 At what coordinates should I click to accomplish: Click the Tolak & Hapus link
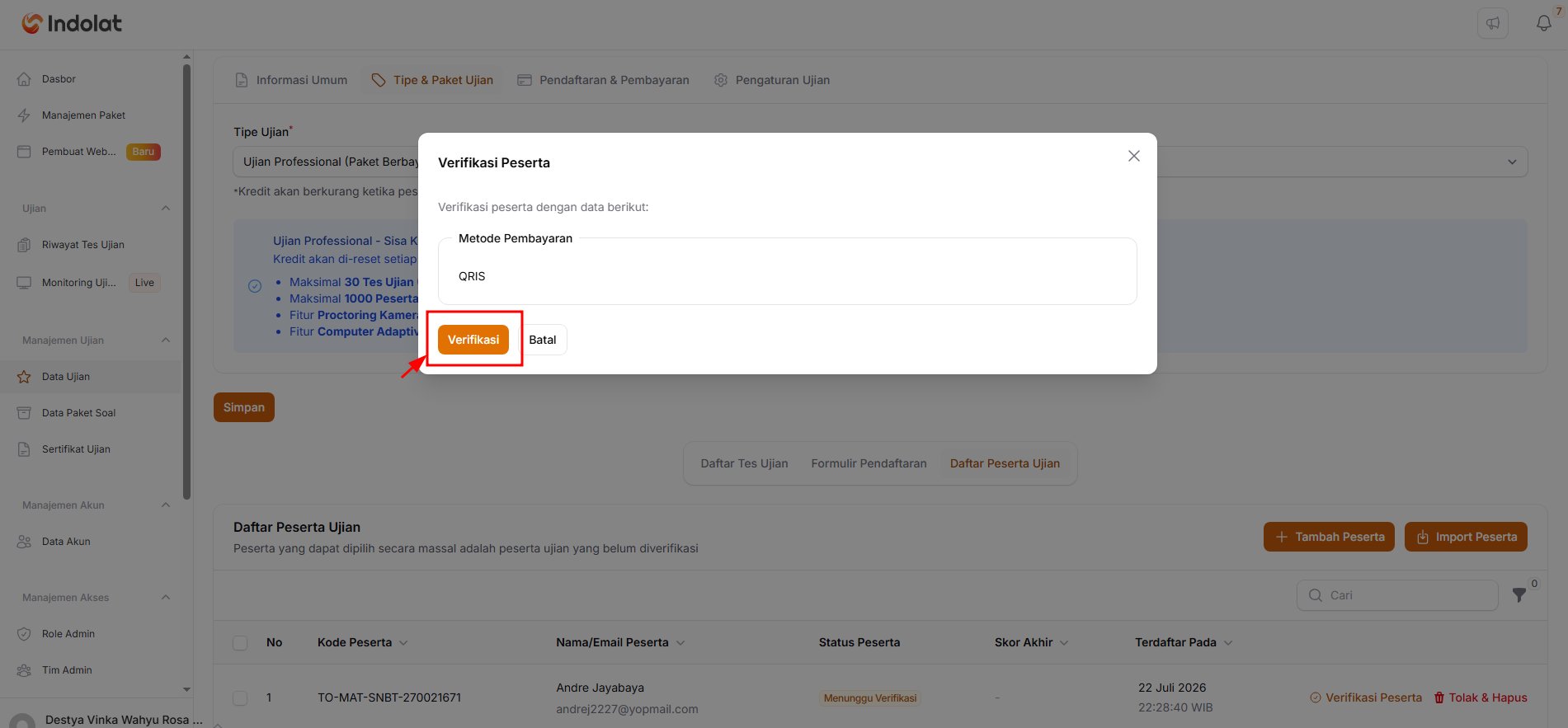pos(1481,697)
